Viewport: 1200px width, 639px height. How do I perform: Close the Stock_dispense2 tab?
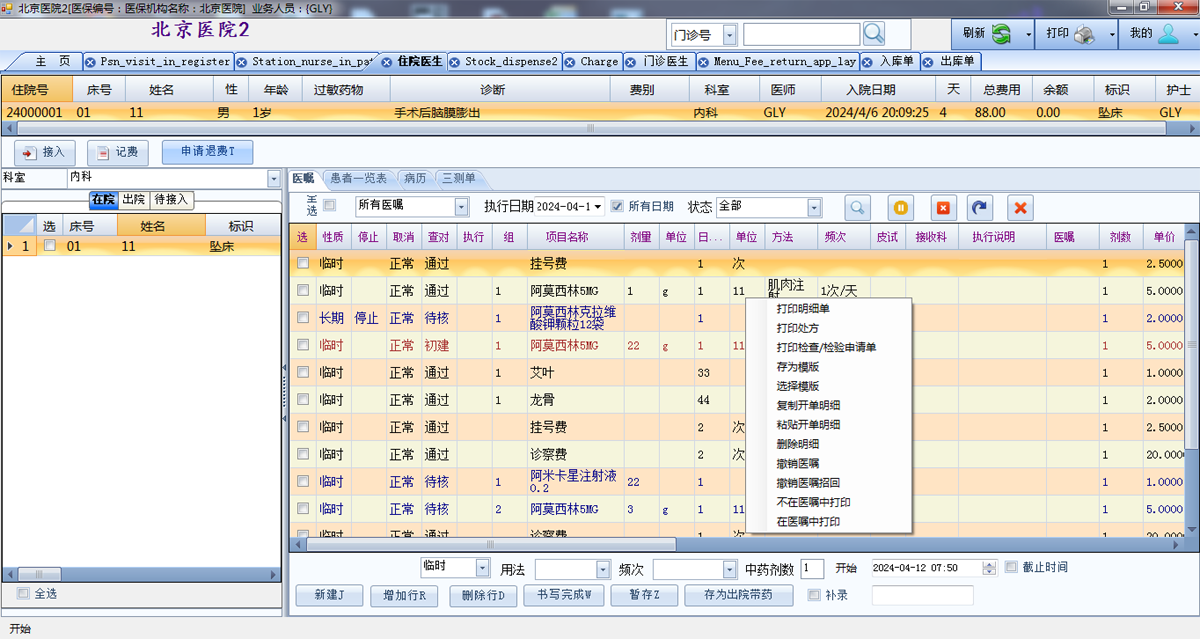click(x=456, y=61)
